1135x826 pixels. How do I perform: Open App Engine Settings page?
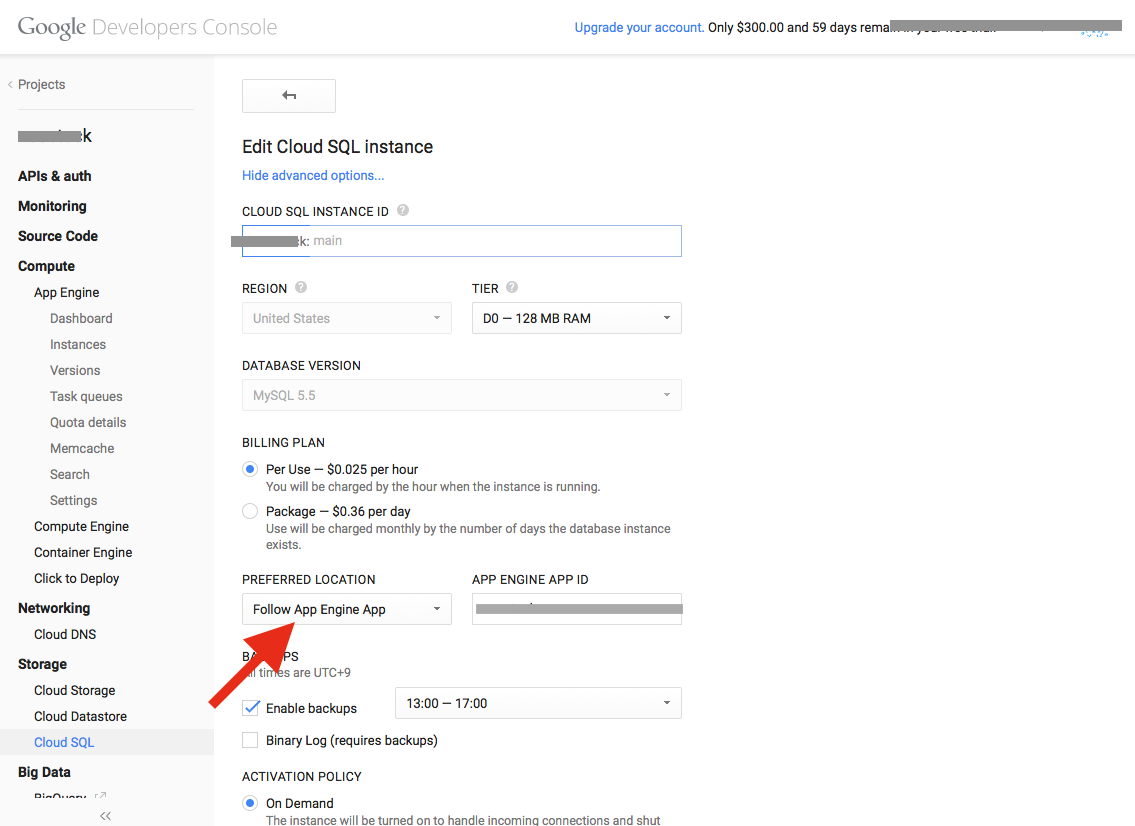point(74,501)
